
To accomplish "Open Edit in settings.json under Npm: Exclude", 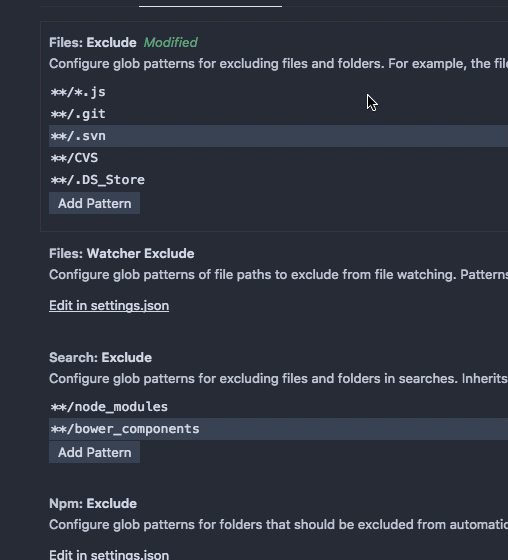I will (x=109, y=554).
